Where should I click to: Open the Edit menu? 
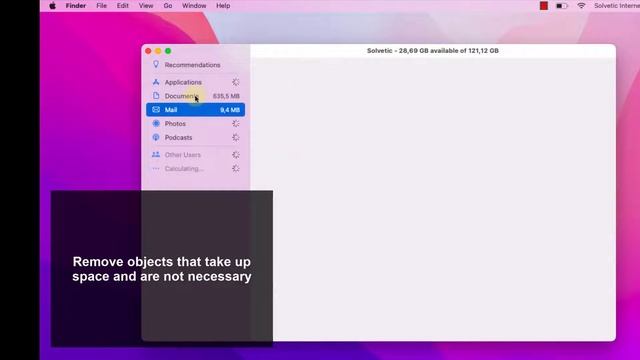[x=122, y=6]
